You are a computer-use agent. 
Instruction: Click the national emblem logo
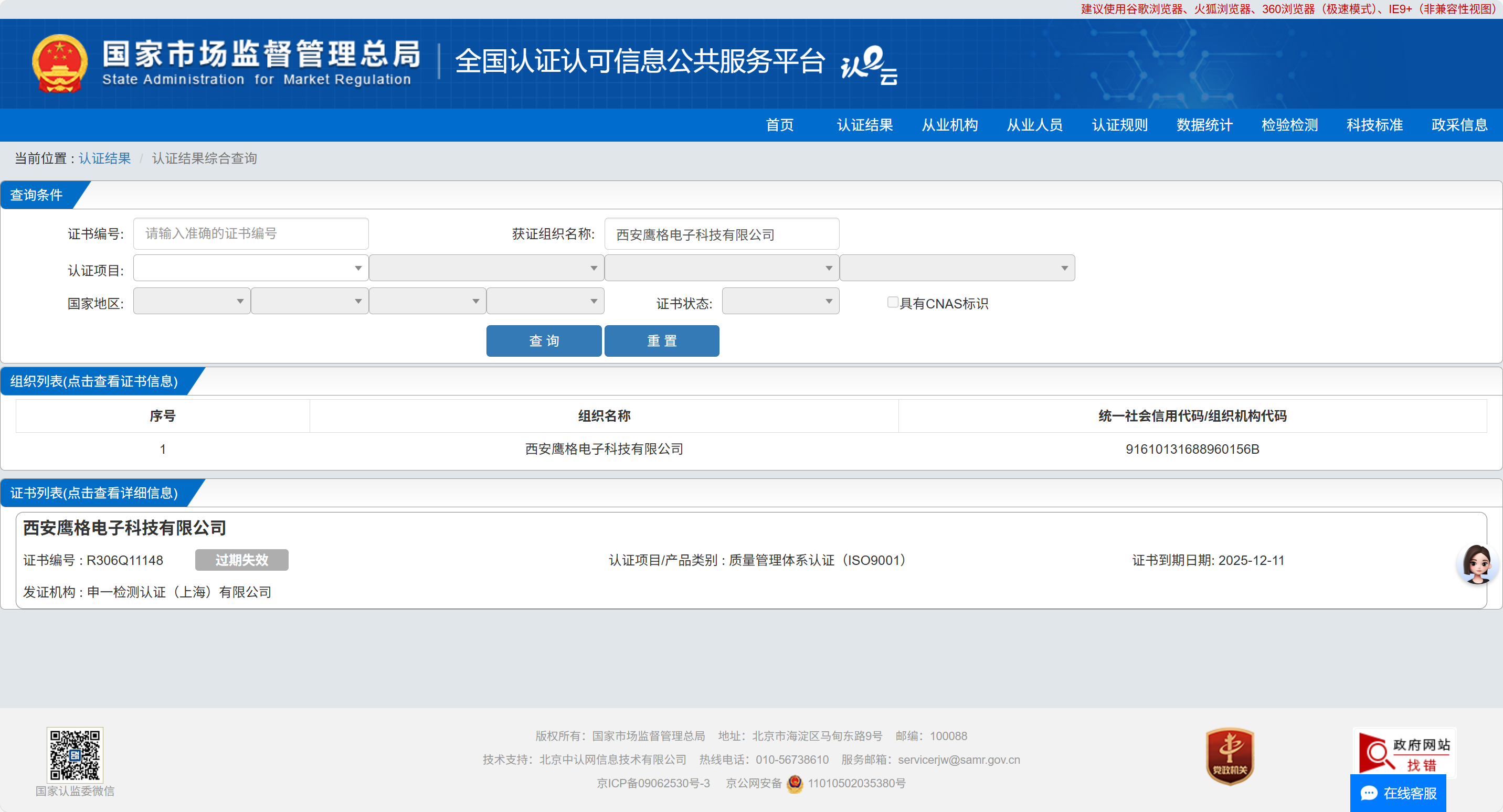pyautogui.click(x=59, y=63)
